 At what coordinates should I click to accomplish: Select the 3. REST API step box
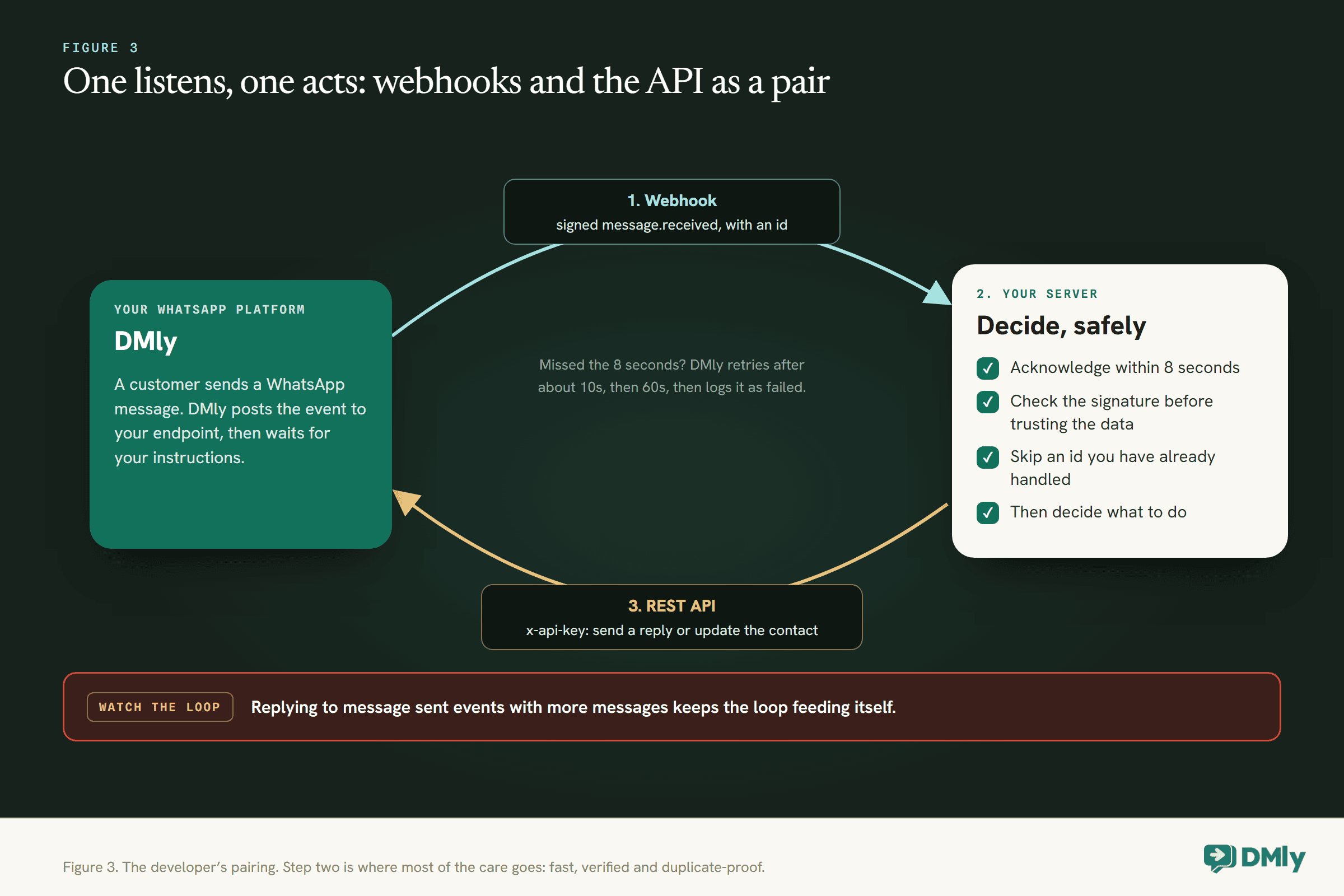click(x=671, y=617)
